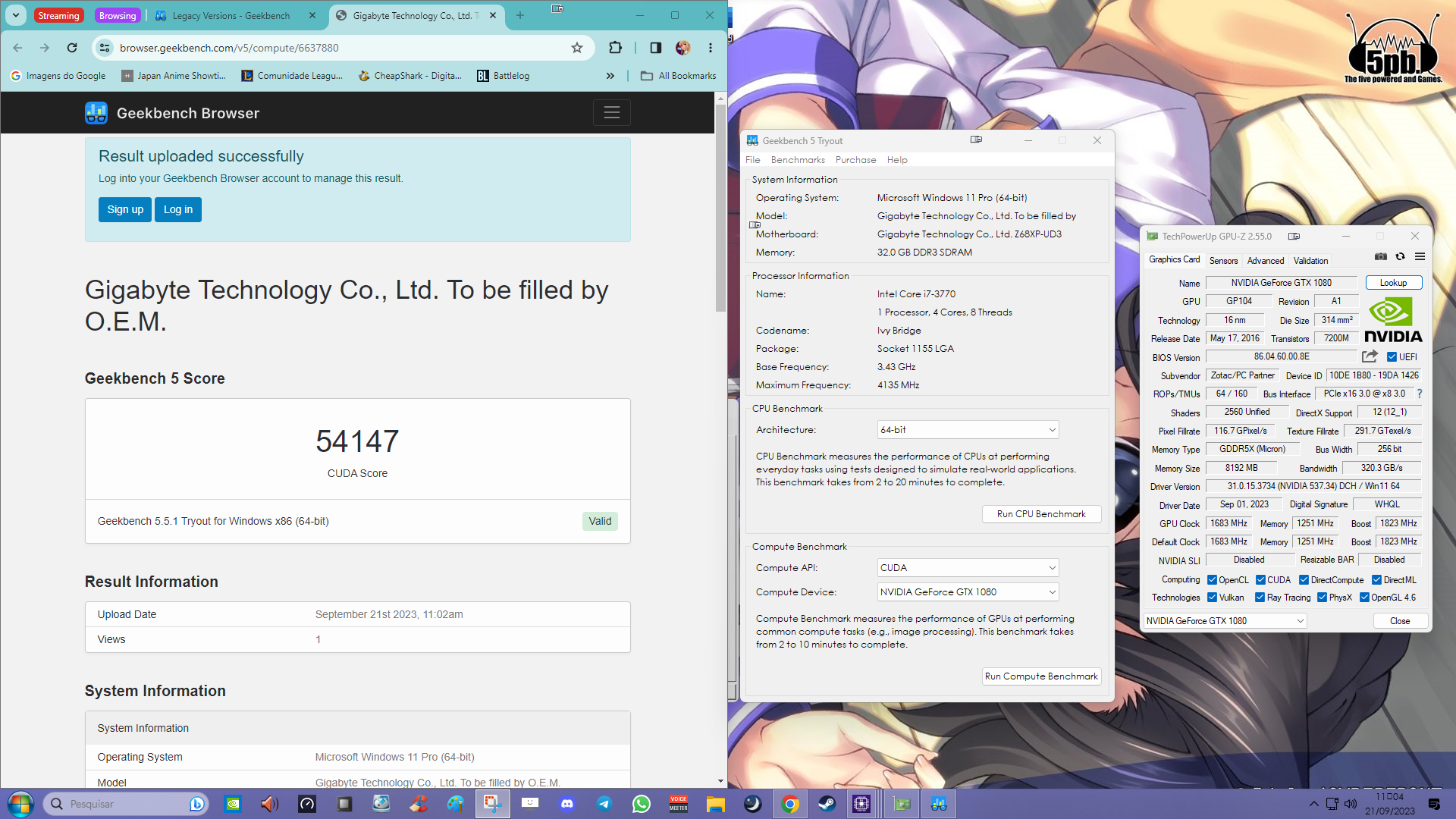Open Chrome profile avatar
Viewport: 1456px width, 819px height.
coord(683,48)
